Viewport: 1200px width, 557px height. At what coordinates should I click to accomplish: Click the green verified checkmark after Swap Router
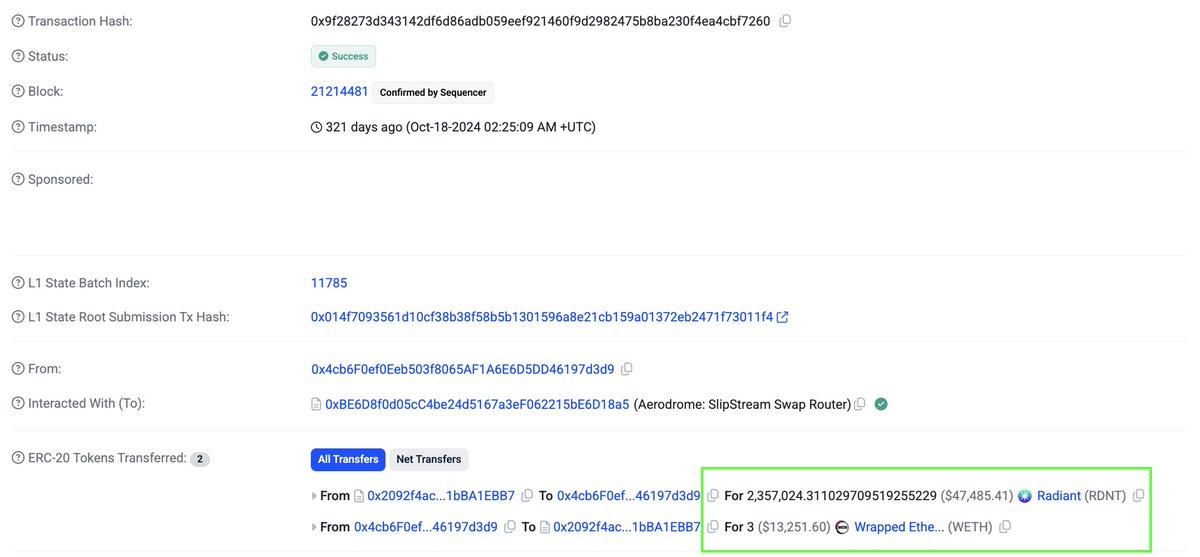pyautogui.click(x=881, y=404)
